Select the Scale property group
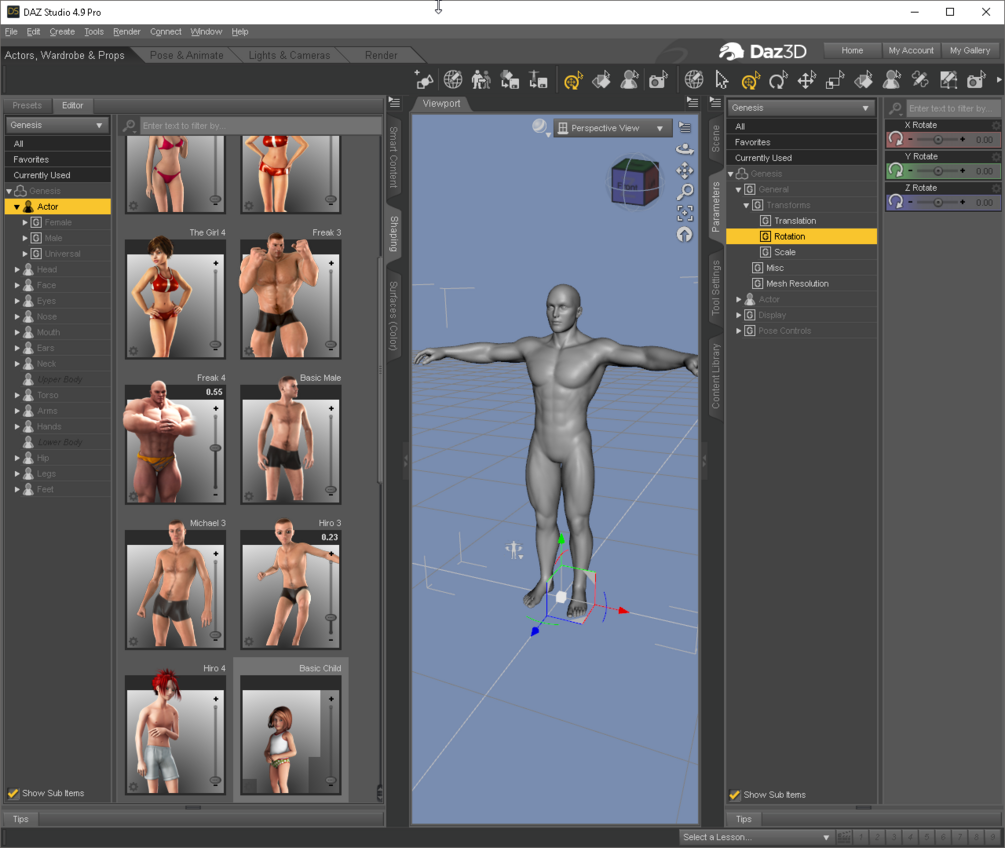 point(785,253)
